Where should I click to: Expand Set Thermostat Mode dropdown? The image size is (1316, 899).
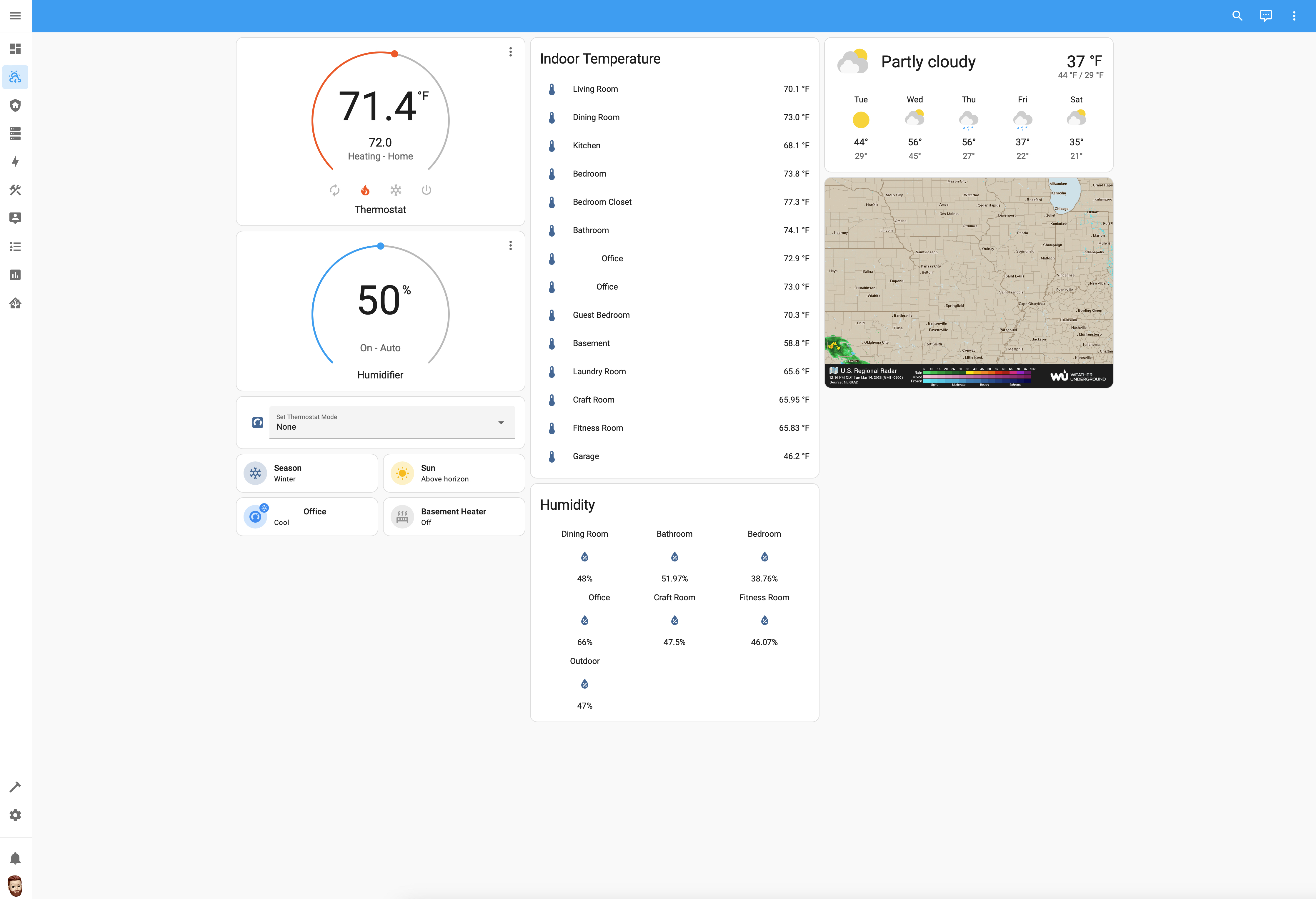pyautogui.click(x=392, y=423)
